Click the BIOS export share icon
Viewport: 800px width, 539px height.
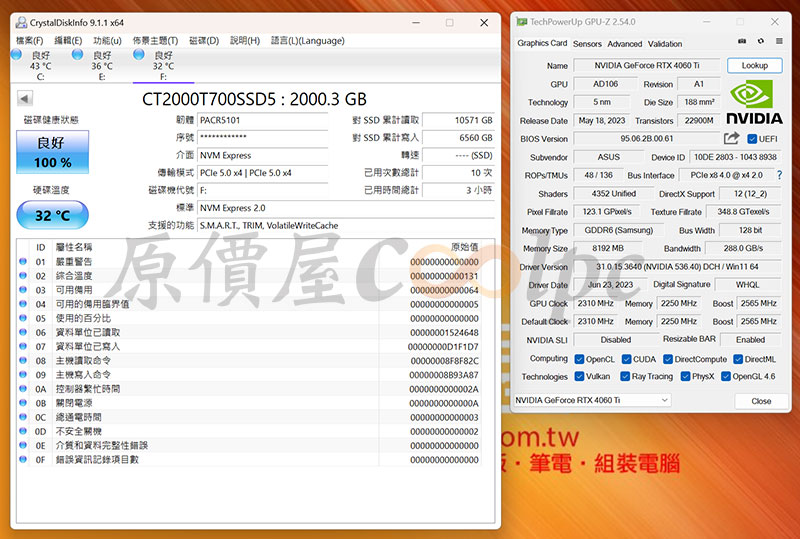[x=731, y=139]
